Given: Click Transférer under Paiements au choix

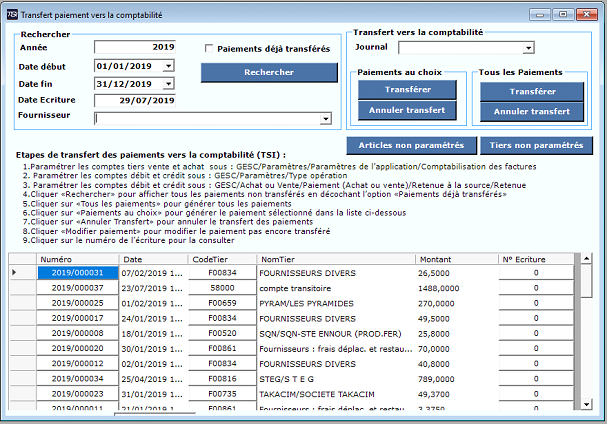Looking at the screenshot, I should click(x=407, y=90).
